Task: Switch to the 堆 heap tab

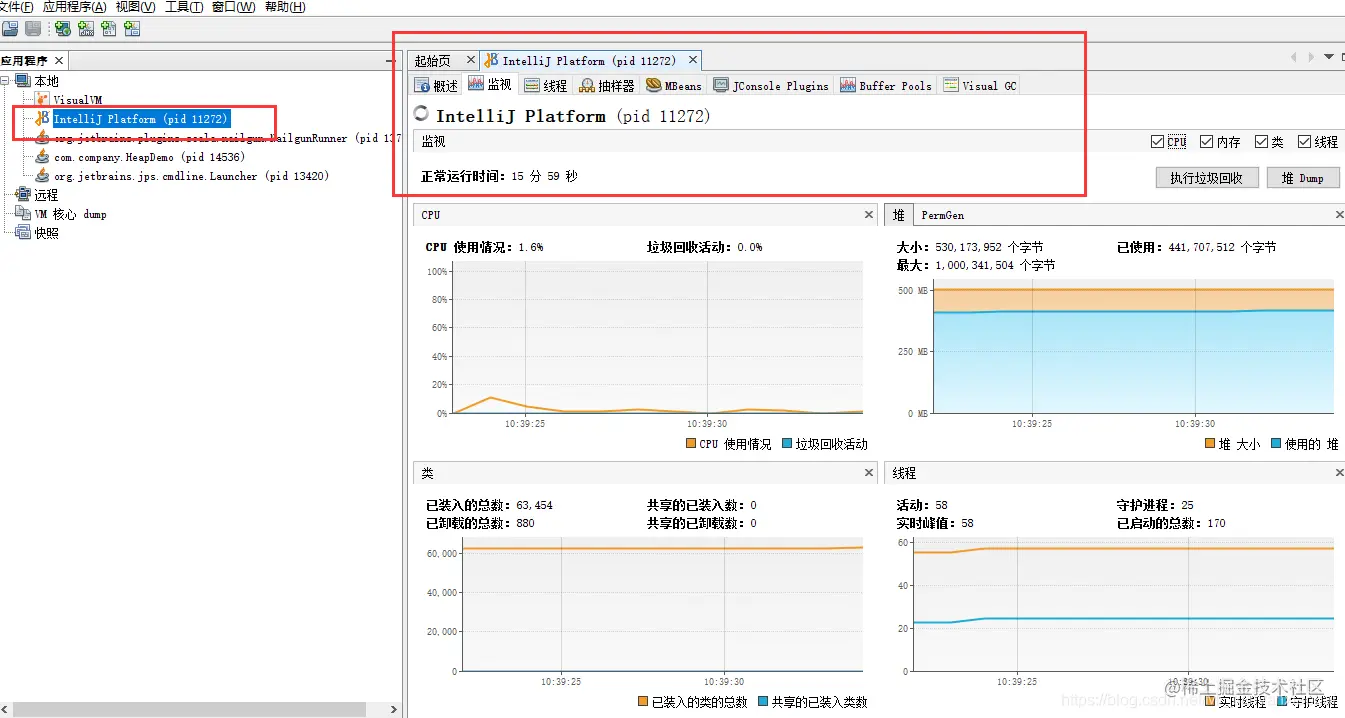Action: (899, 215)
